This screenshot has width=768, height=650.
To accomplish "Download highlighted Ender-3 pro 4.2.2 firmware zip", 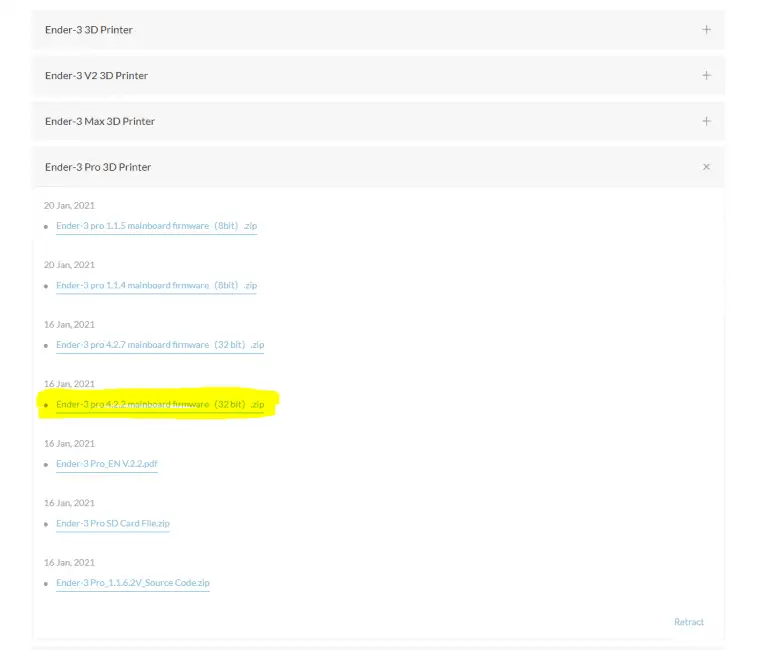I will [x=160, y=405].
